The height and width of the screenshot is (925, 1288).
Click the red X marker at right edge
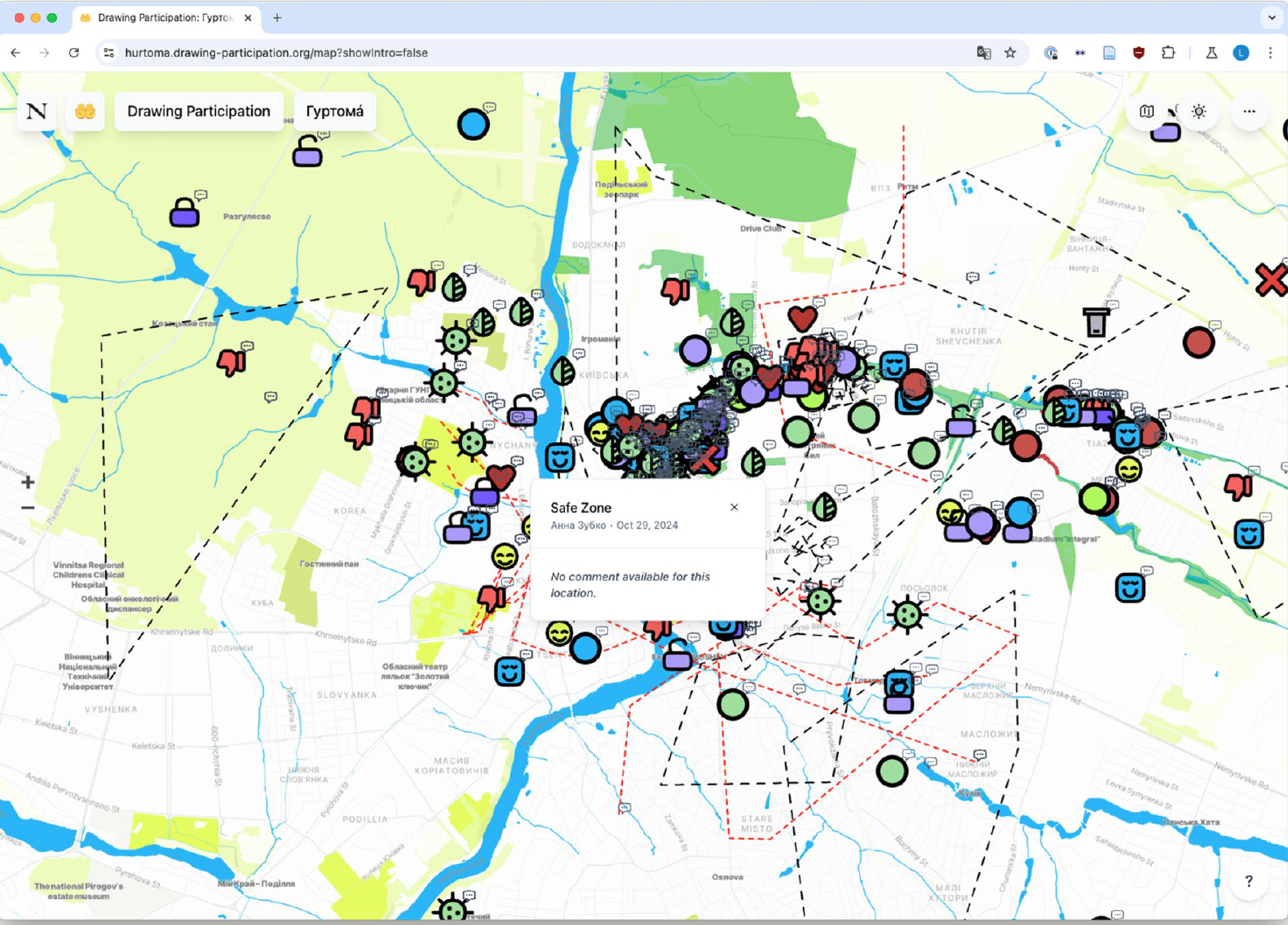[x=1269, y=280]
